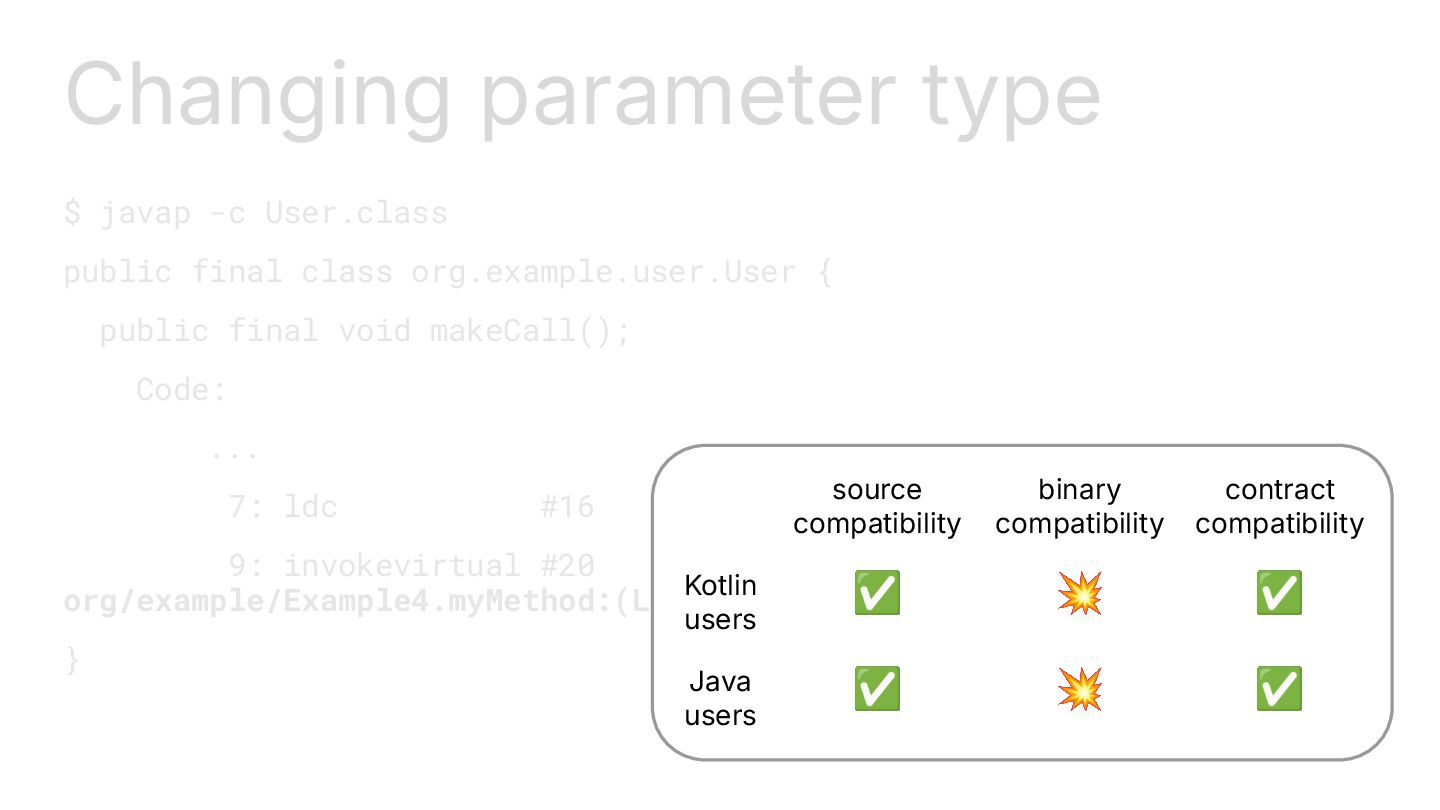Click the 'public final void makeCall();' line

click(365, 331)
